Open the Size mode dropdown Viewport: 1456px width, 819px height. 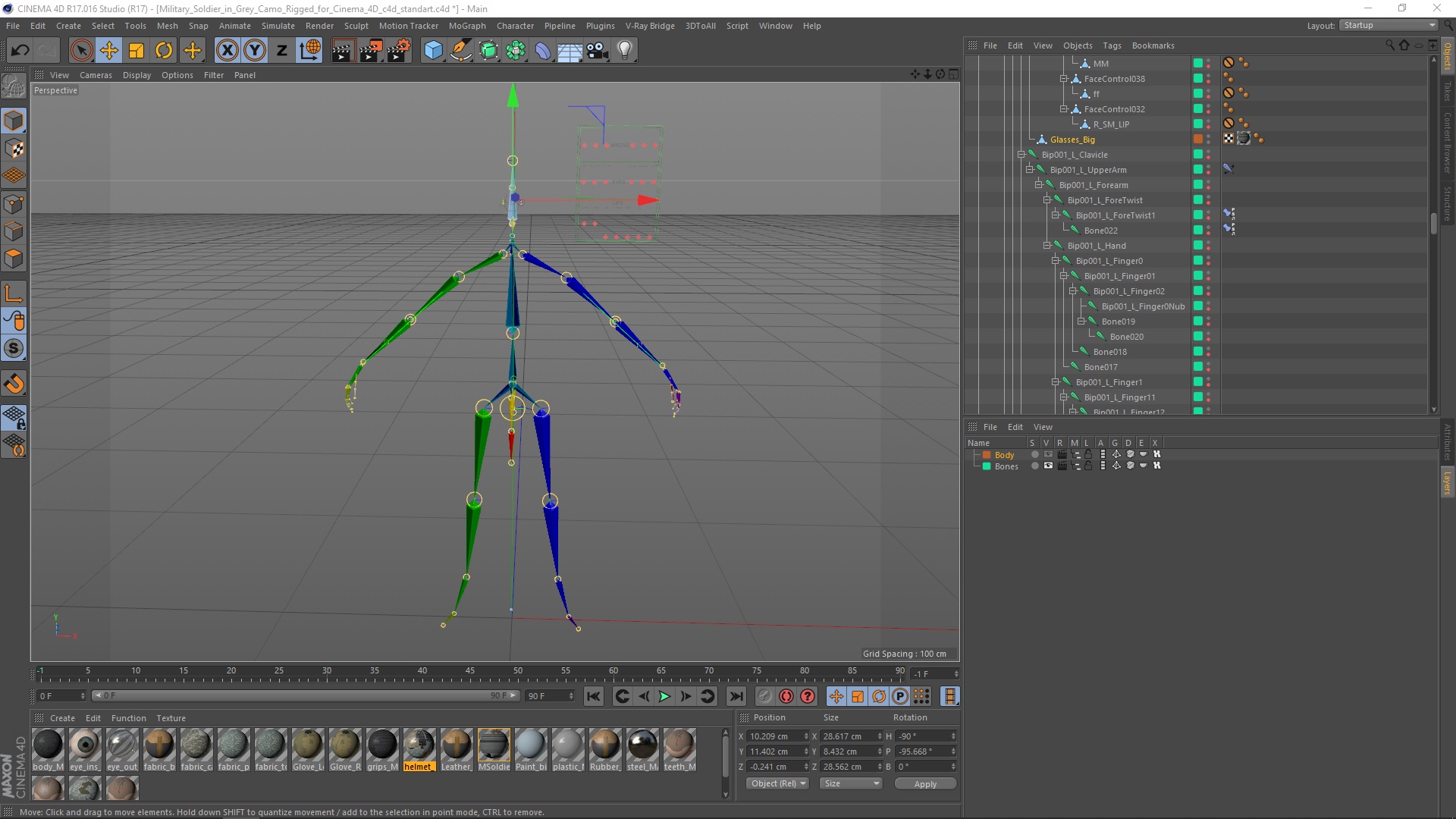click(852, 784)
